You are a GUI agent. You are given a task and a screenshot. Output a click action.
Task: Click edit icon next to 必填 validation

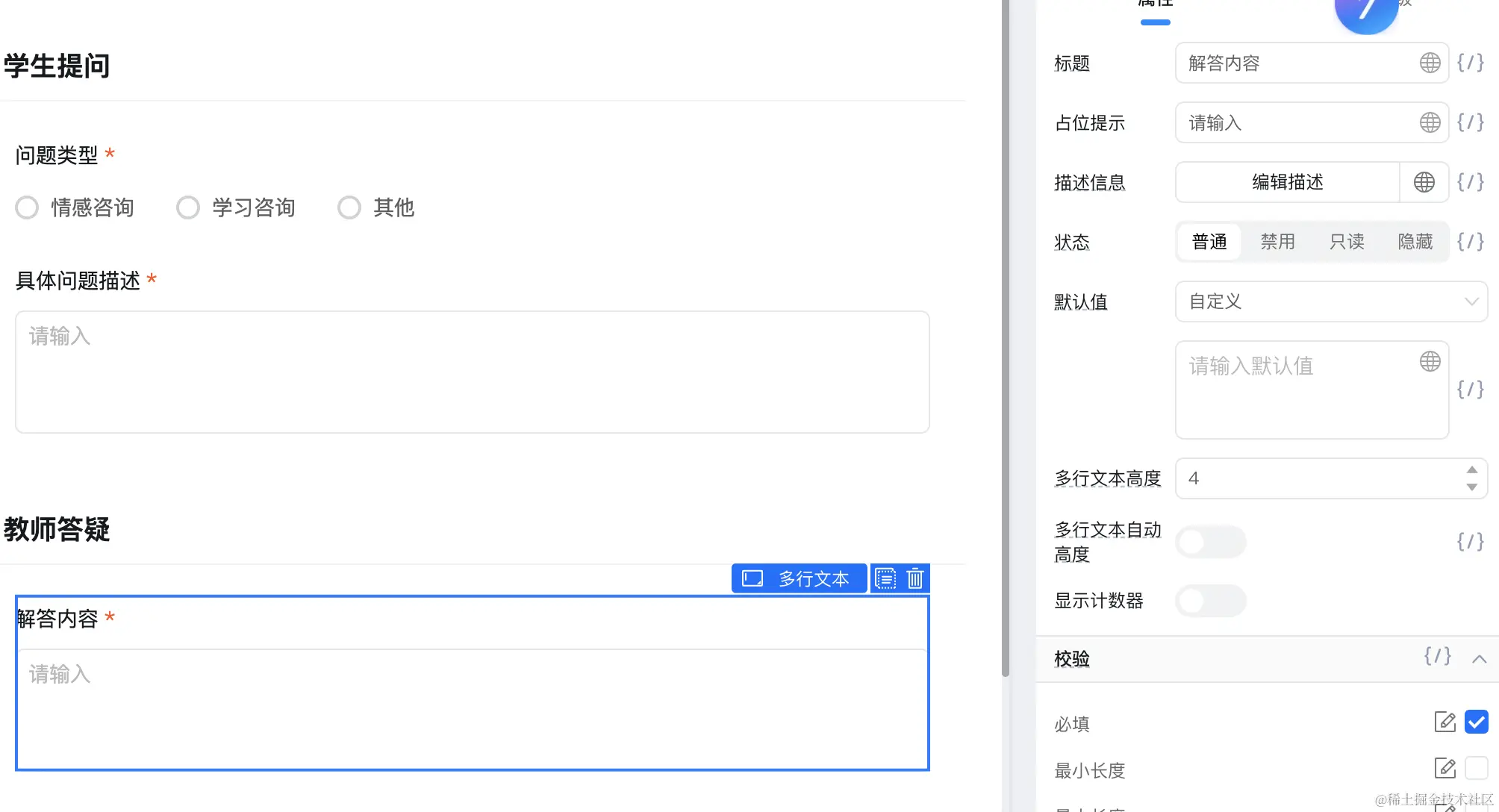(x=1445, y=722)
